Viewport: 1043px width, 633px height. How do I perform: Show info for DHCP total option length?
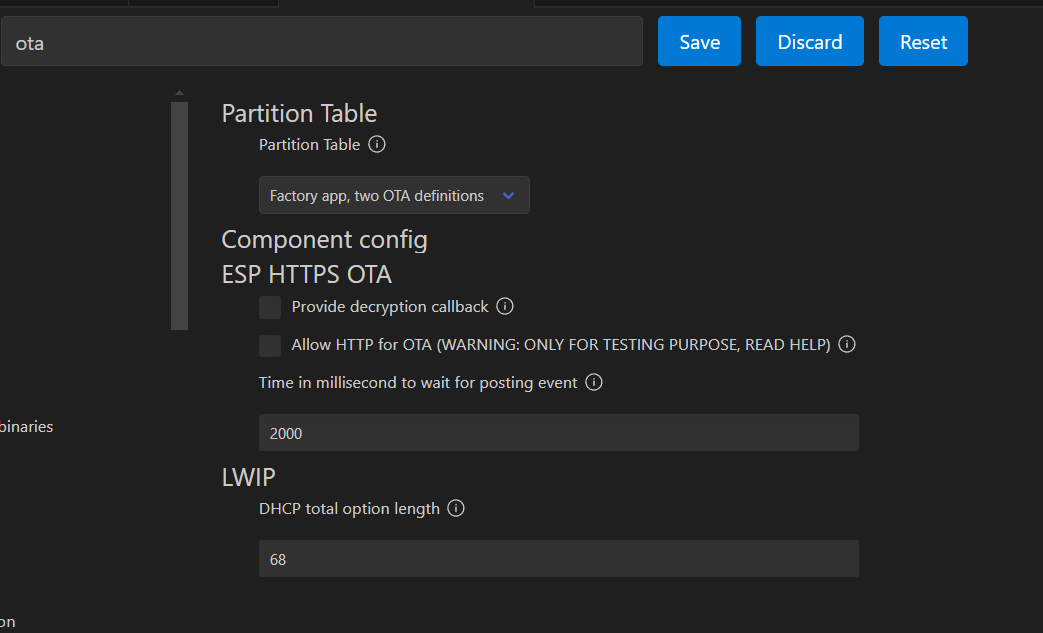pyautogui.click(x=456, y=509)
